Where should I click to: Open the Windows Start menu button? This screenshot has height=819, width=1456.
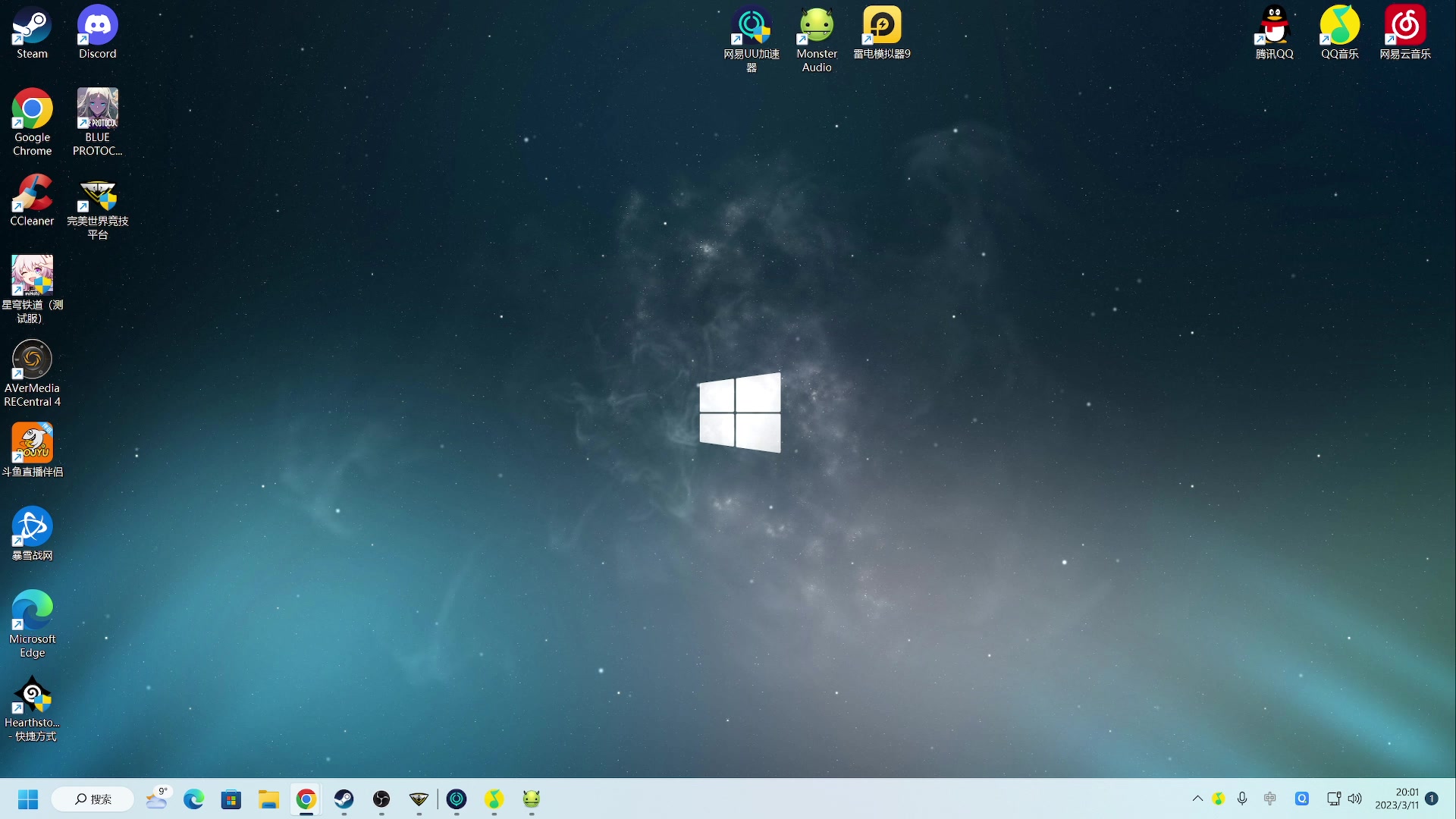[x=28, y=799]
